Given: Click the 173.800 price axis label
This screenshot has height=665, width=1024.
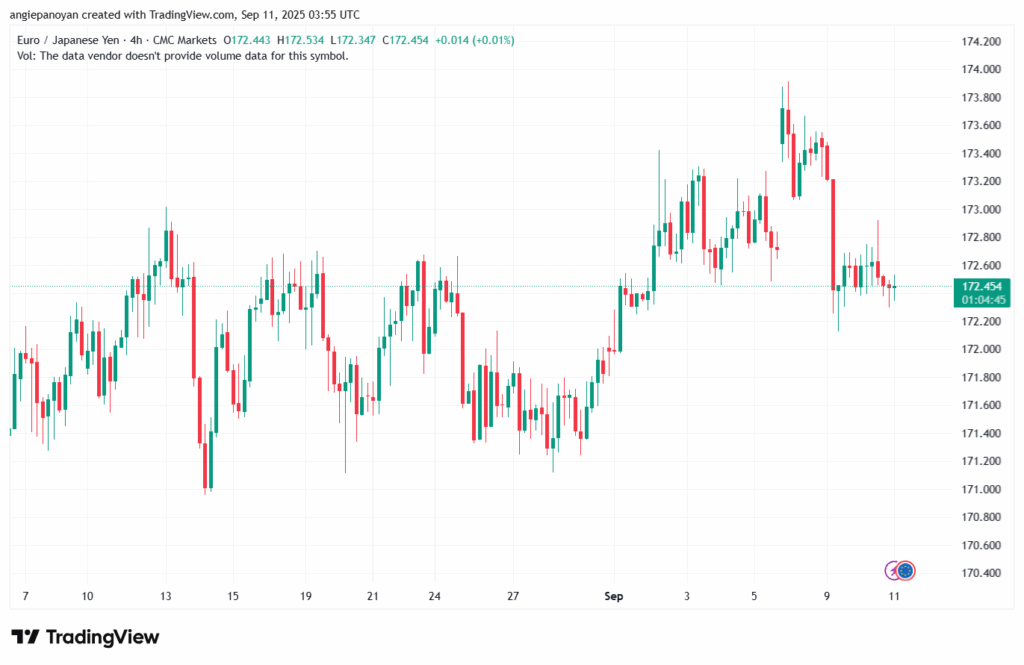Looking at the screenshot, I should click(982, 98).
